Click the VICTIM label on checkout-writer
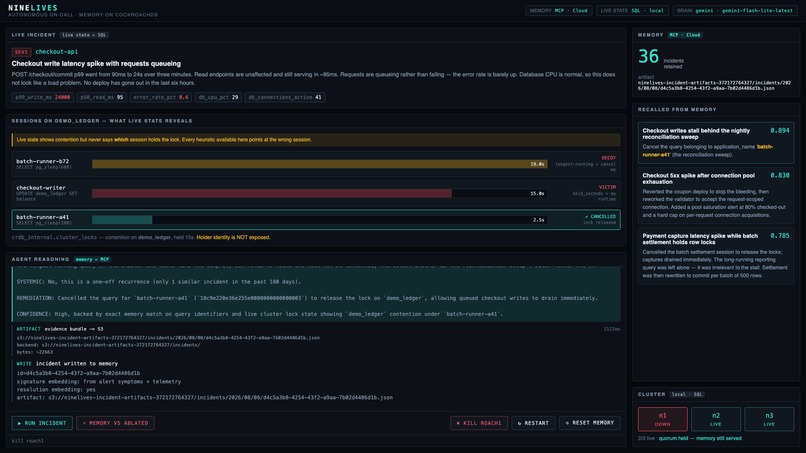The width and height of the screenshot is (806, 453). (607, 187)
